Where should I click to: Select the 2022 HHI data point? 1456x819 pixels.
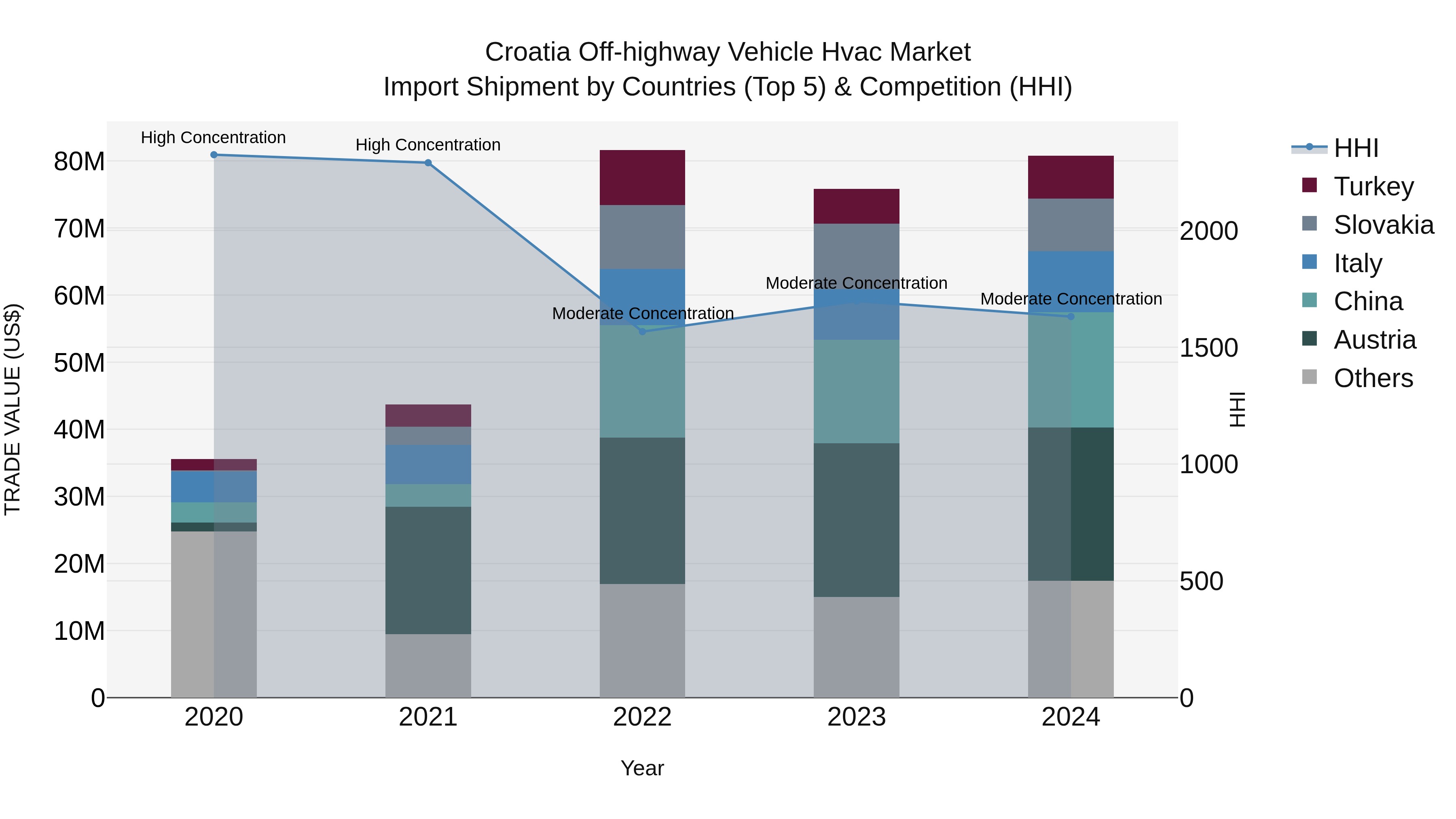click(642, 332)
